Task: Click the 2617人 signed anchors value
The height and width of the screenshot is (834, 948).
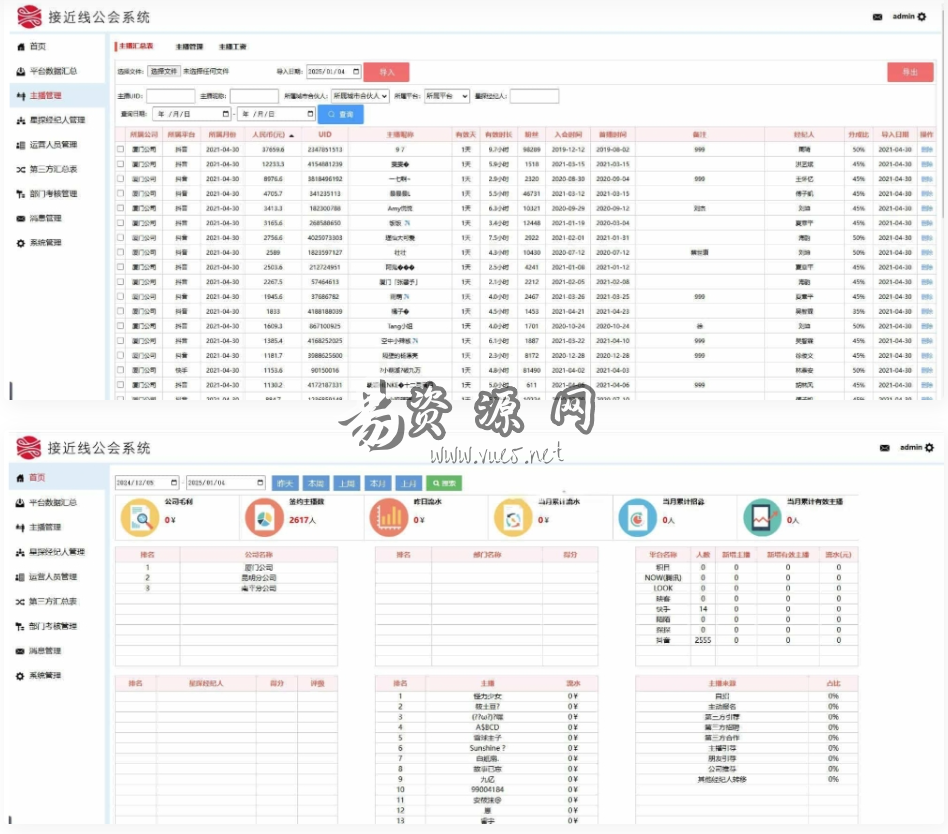Action: [302, 520]
